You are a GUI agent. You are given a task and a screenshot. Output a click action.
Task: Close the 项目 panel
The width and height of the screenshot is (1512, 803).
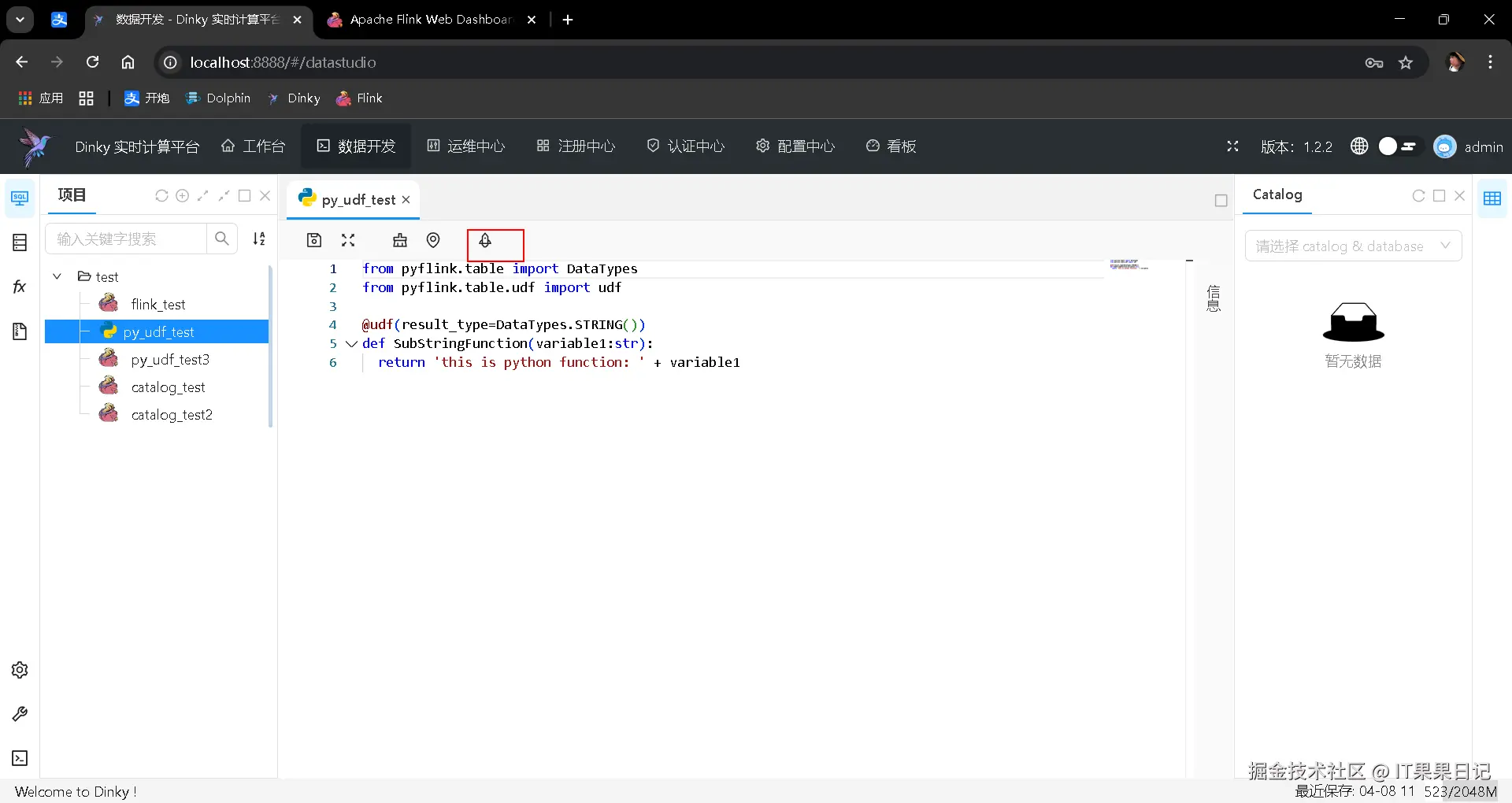265,196
